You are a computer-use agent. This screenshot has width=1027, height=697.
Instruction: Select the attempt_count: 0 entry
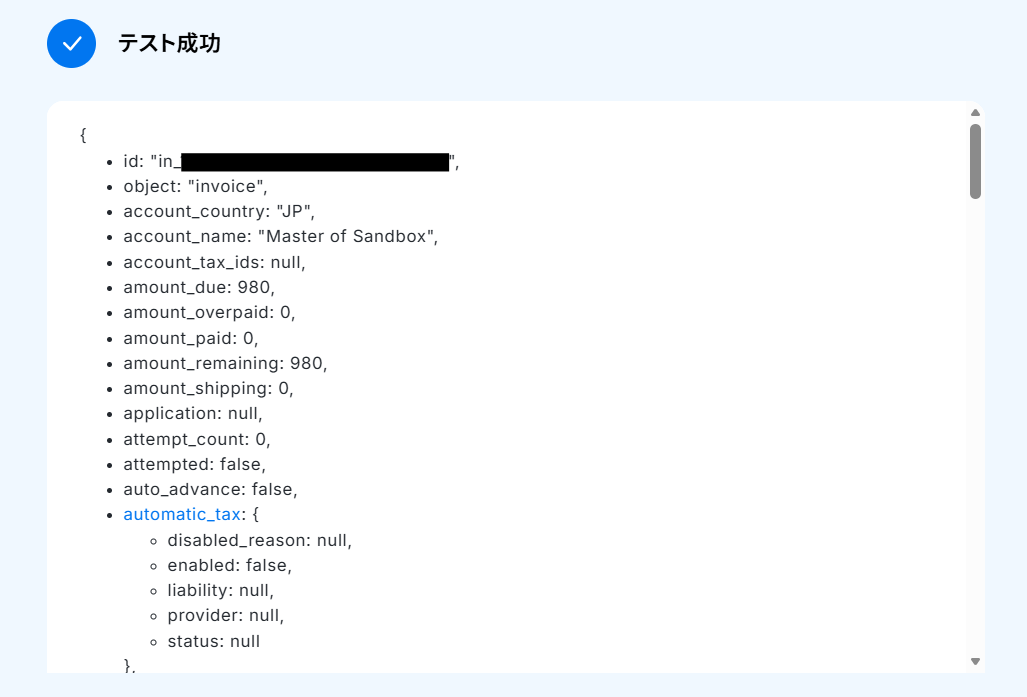point(196,440)
